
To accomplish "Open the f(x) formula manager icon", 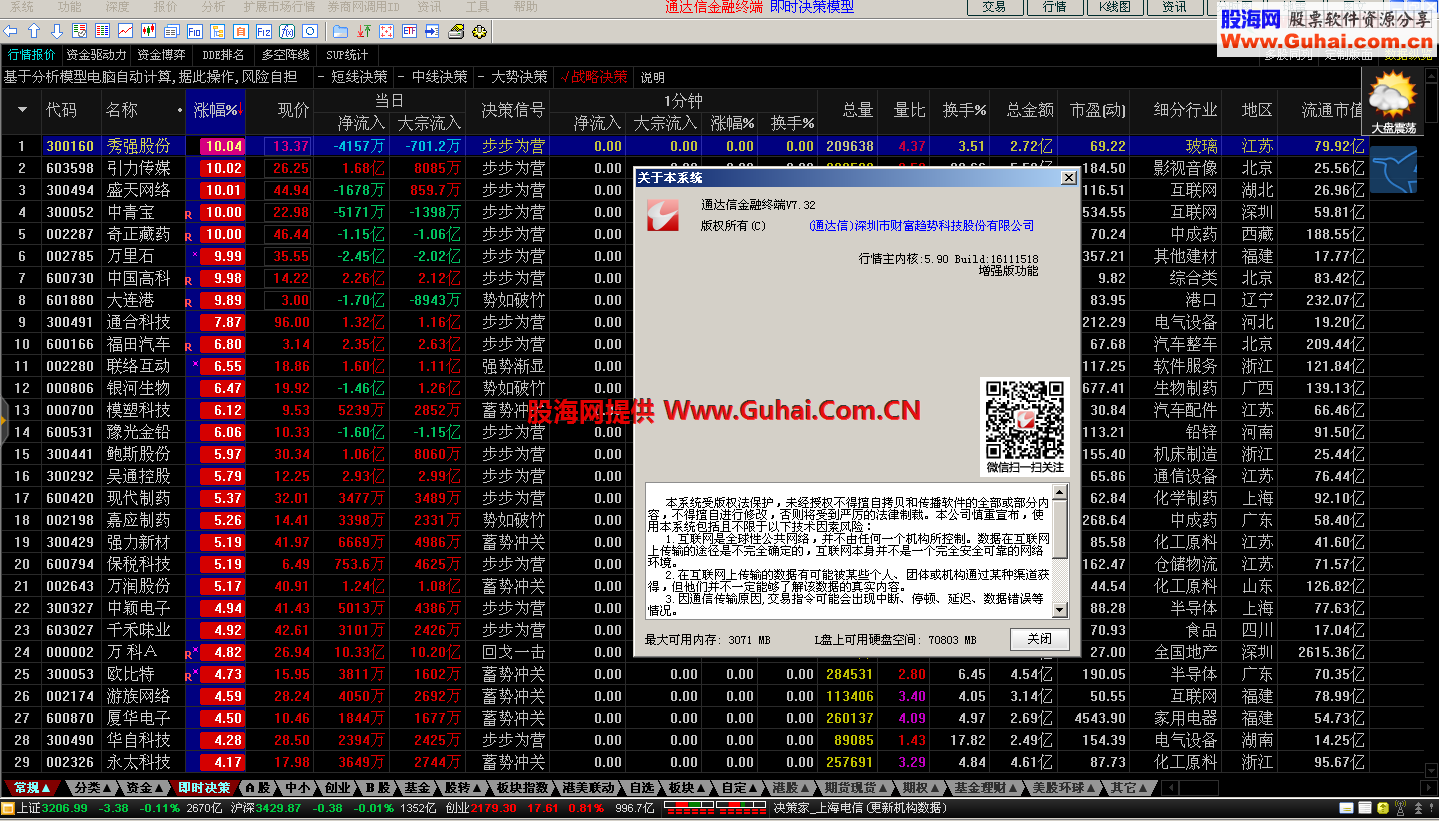I will point(287,31).
